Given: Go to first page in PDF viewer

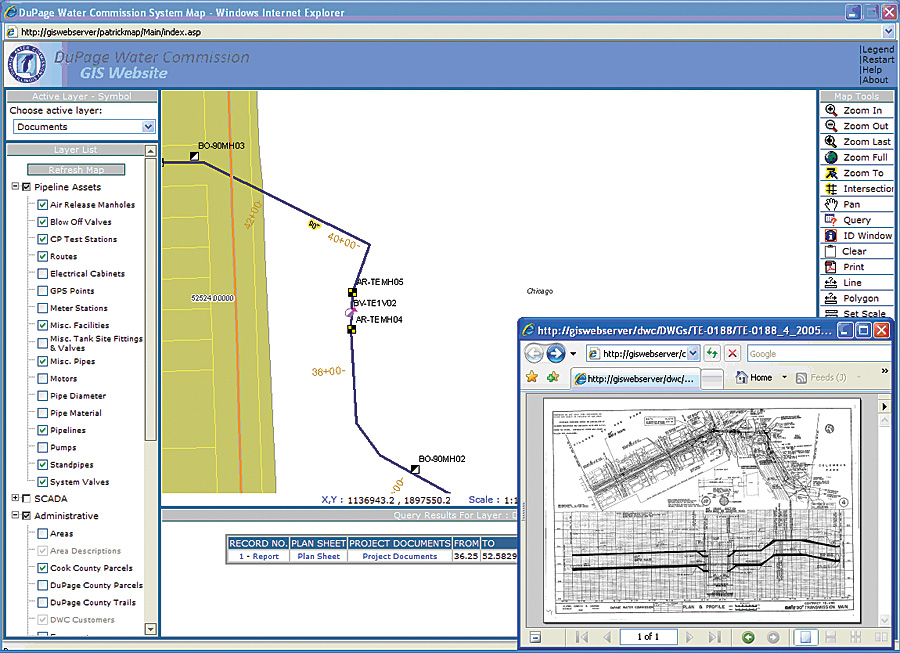Looking at the screenshot, I should 582,637.
